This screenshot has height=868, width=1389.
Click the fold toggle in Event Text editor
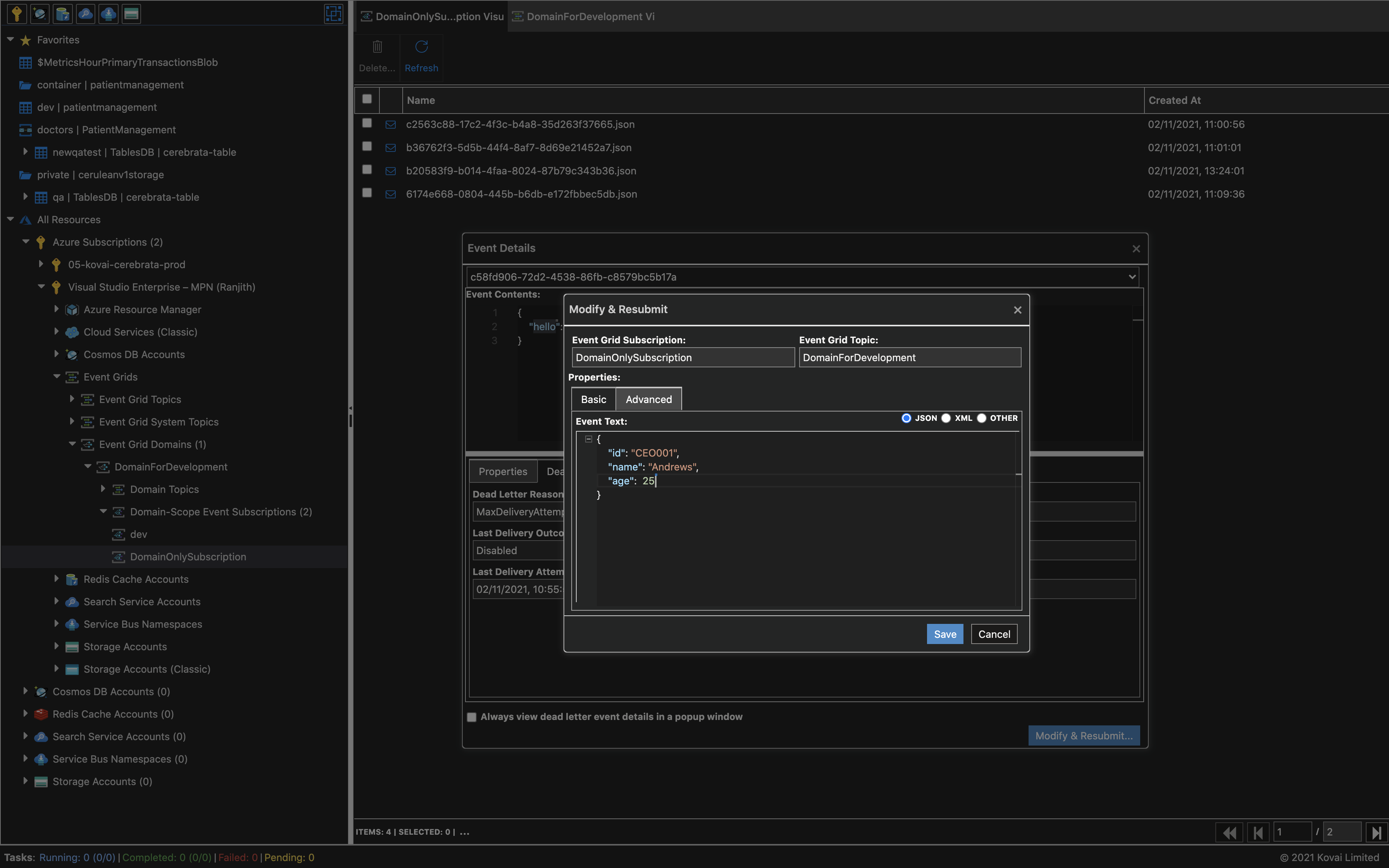[x=588, y=439]
